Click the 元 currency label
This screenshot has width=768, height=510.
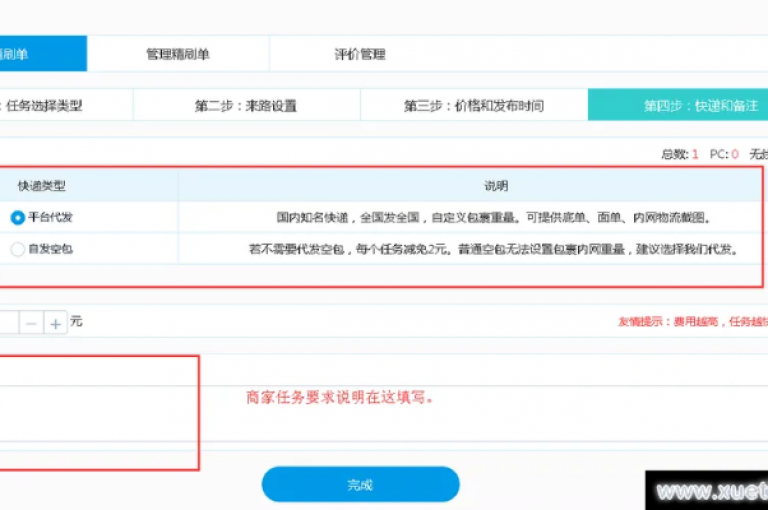[76, 321]
